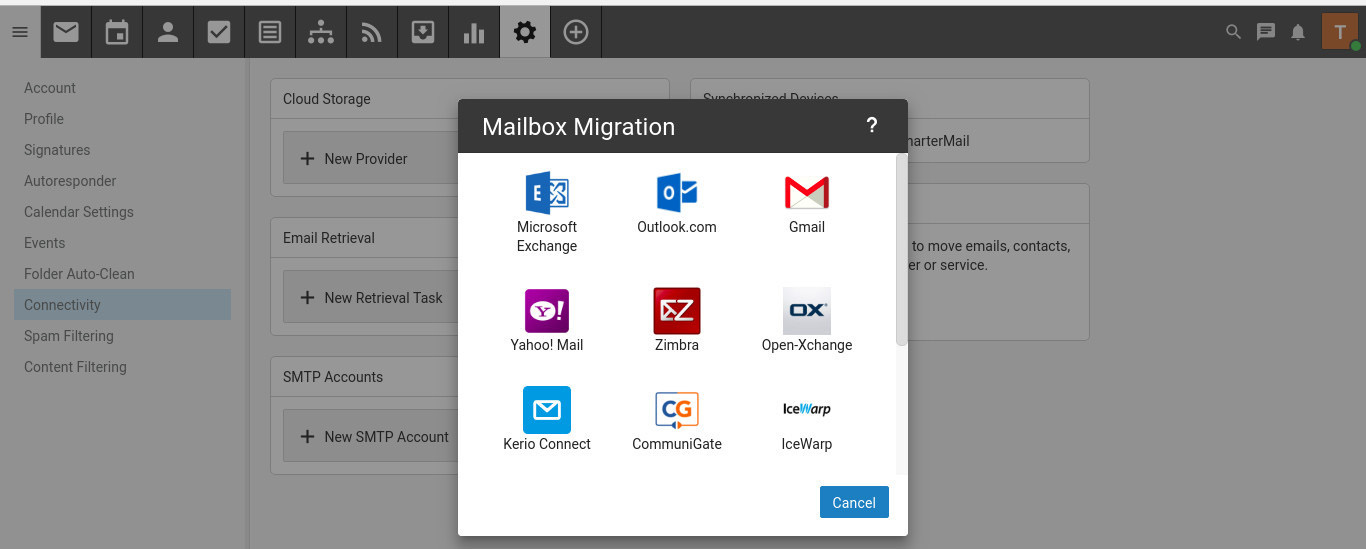This screenshot has width=1366, height=549.
Task: Choose Zimbra migration source
Action: click(x=677, y=311)
